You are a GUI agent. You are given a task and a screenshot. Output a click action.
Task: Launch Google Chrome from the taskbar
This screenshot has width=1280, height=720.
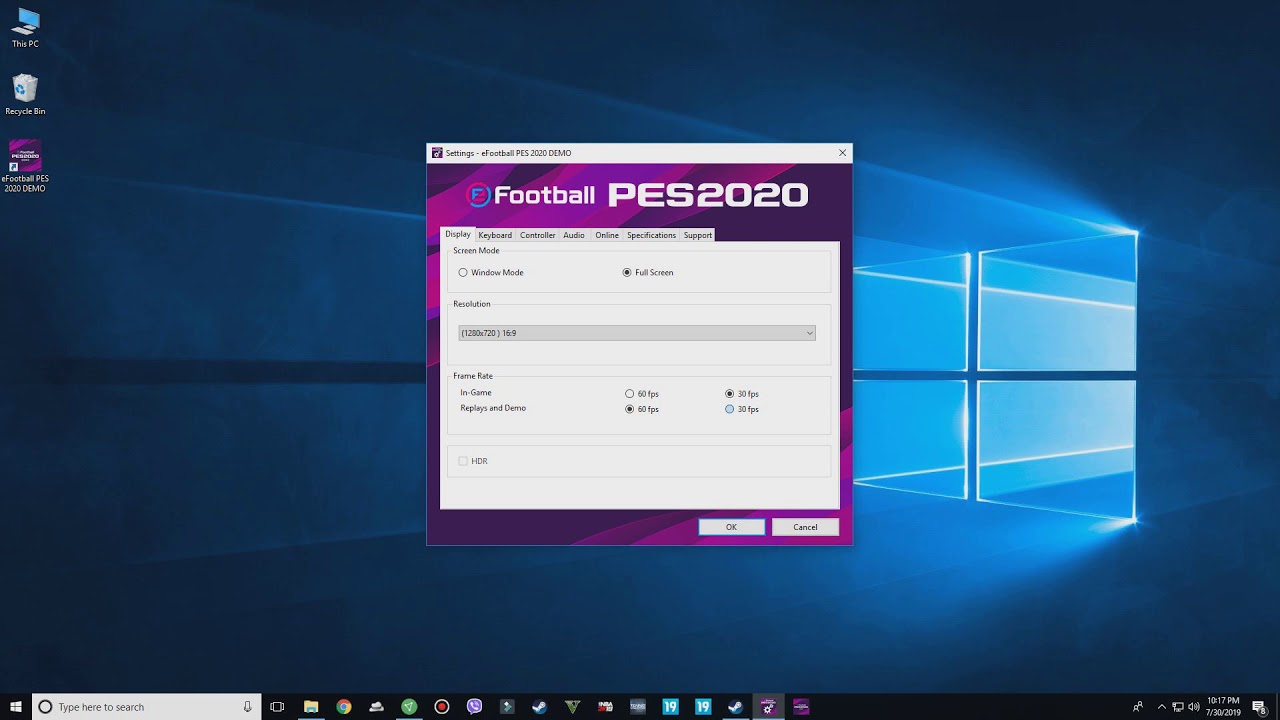(x=344, y=707)
